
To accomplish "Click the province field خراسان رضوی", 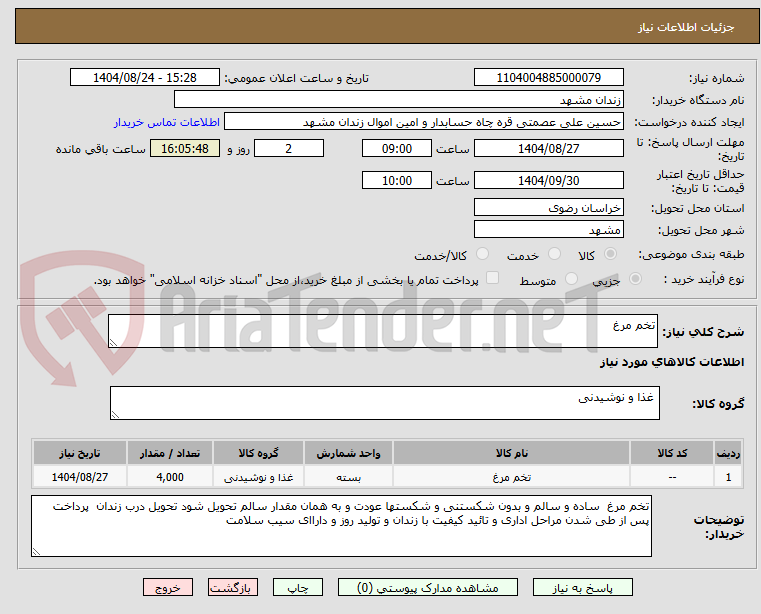I will [x=548, y=207].
